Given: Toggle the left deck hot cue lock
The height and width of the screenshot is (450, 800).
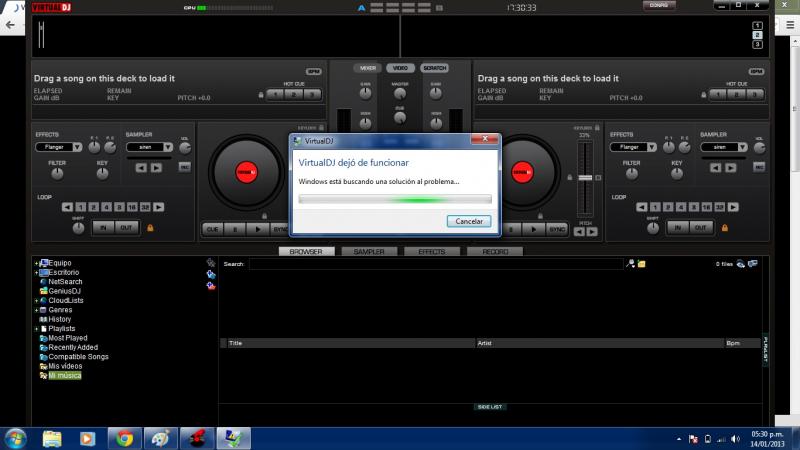Looking at the screenshot, I should click(260, 95).
